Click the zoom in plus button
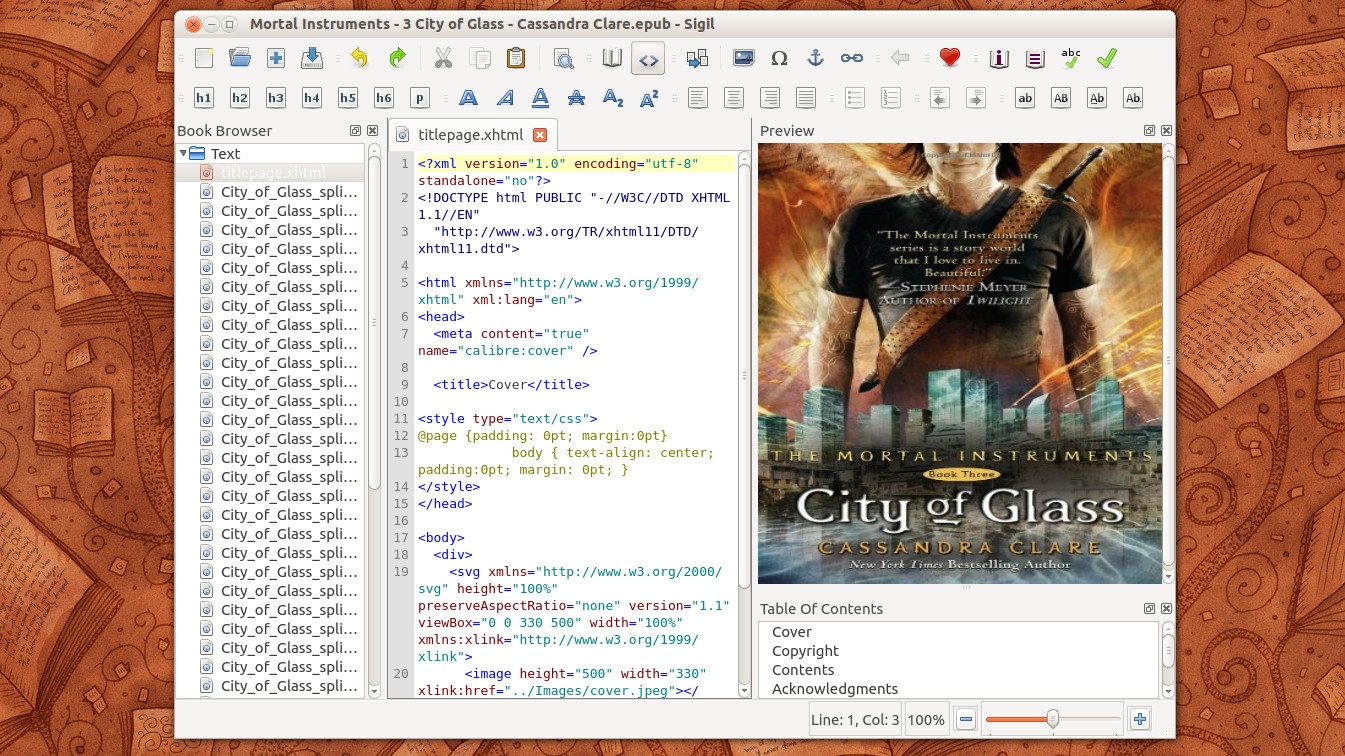Image resolution: width=1345 pixels, height=756 pixels. click(x=1139, y=719)
